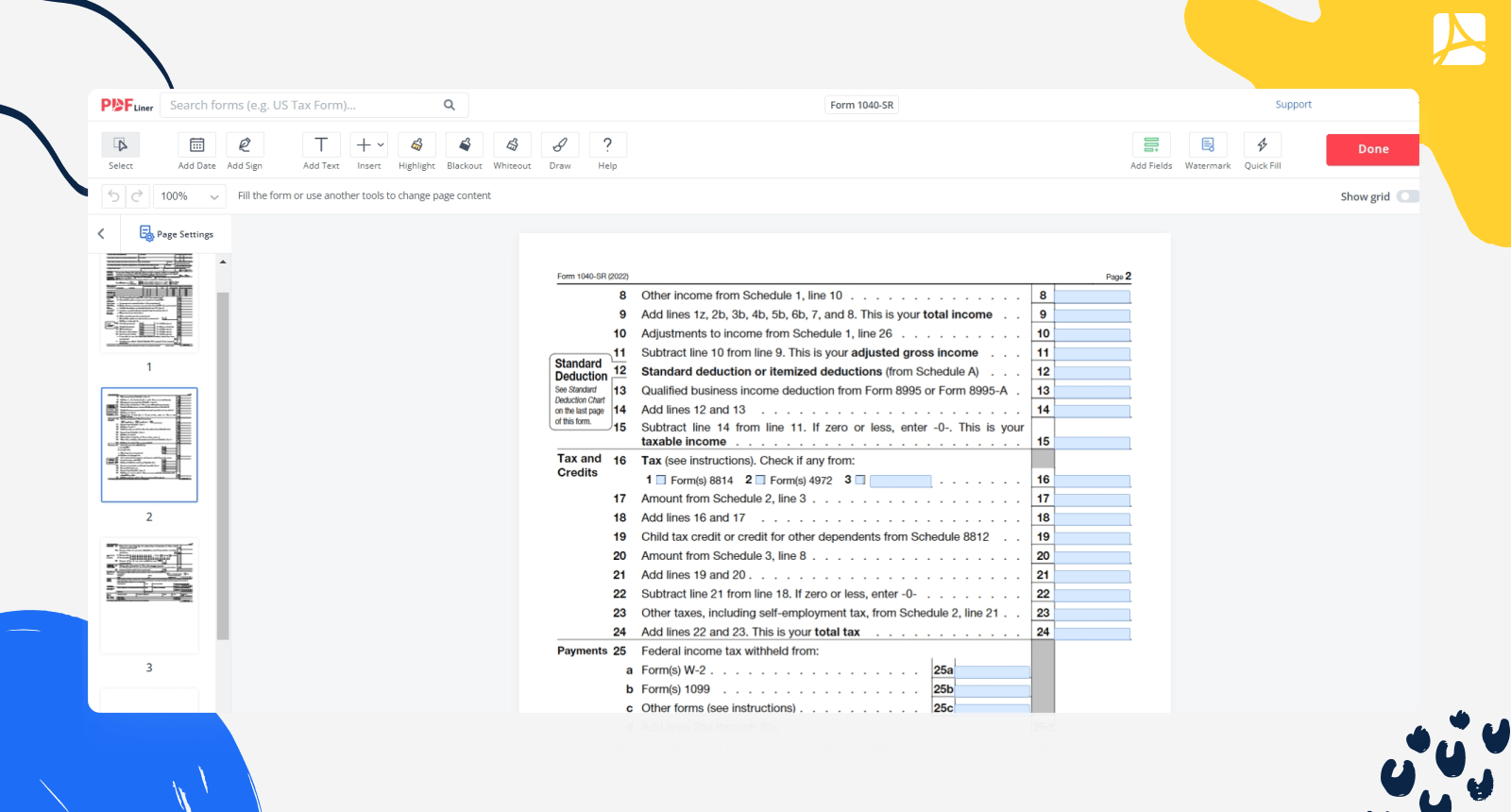
Task: Click the line 18 amount field
Action: [1092, 518]
